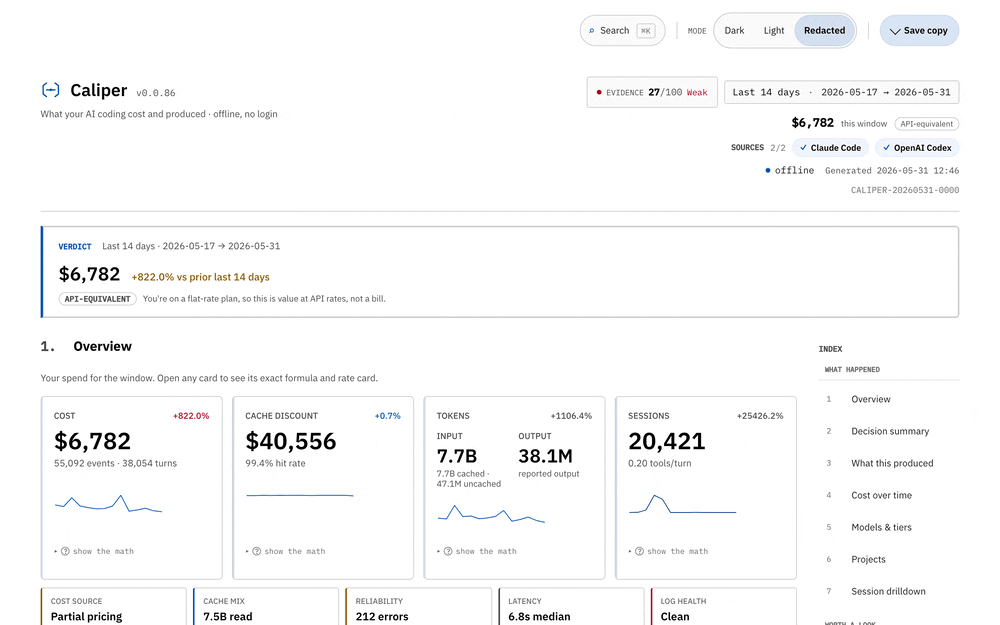
Task: Click the Search input field
Action: [x=622, y=31]
